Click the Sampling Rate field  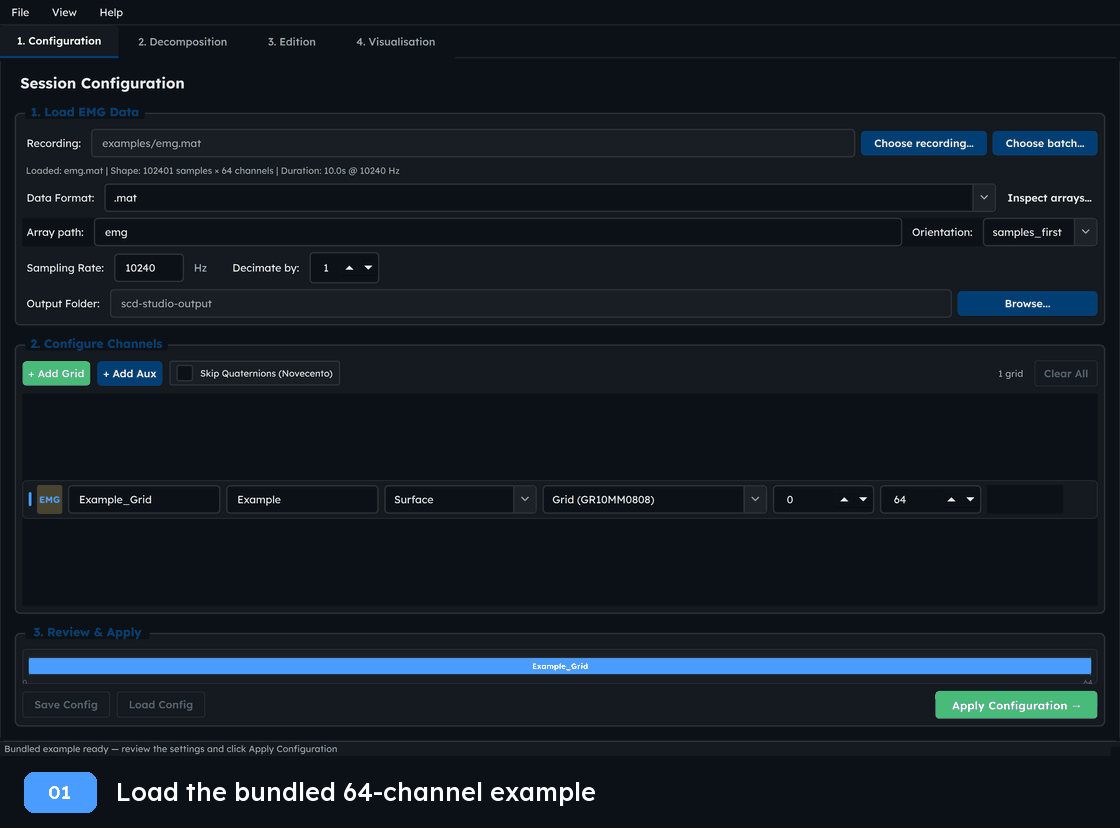(149, 268)
